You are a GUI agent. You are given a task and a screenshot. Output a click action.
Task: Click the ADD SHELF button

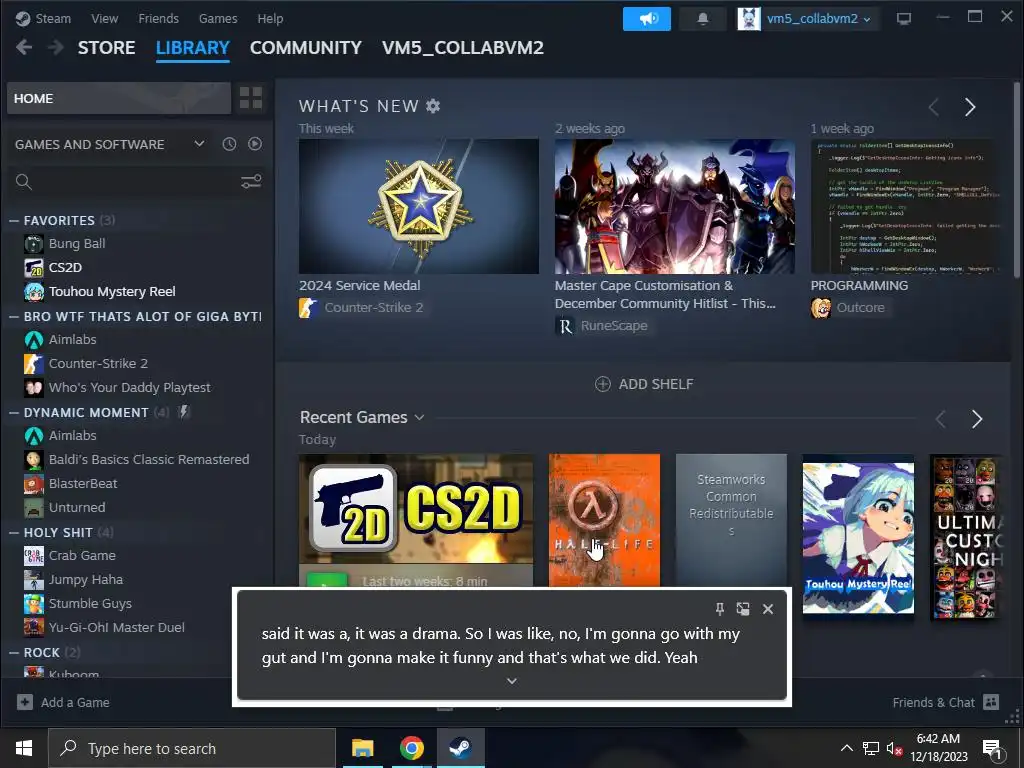pos(644,384)
